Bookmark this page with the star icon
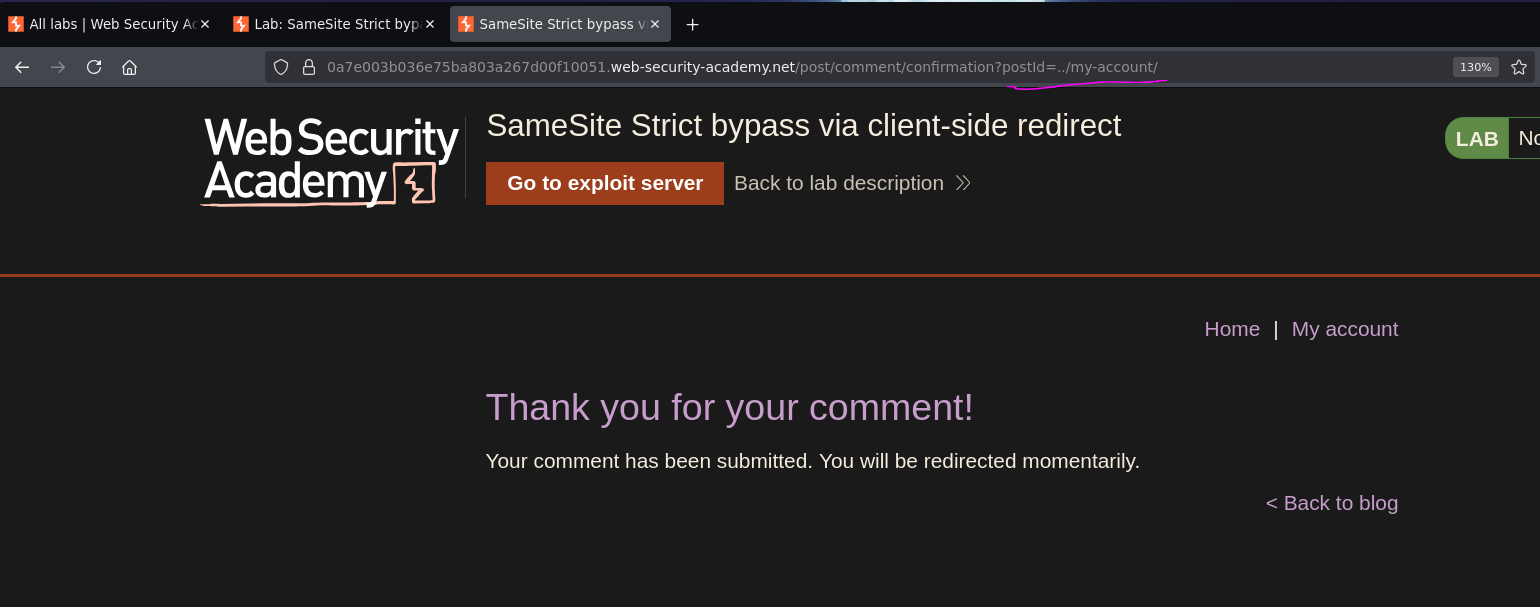 (x=1519, y=67)
